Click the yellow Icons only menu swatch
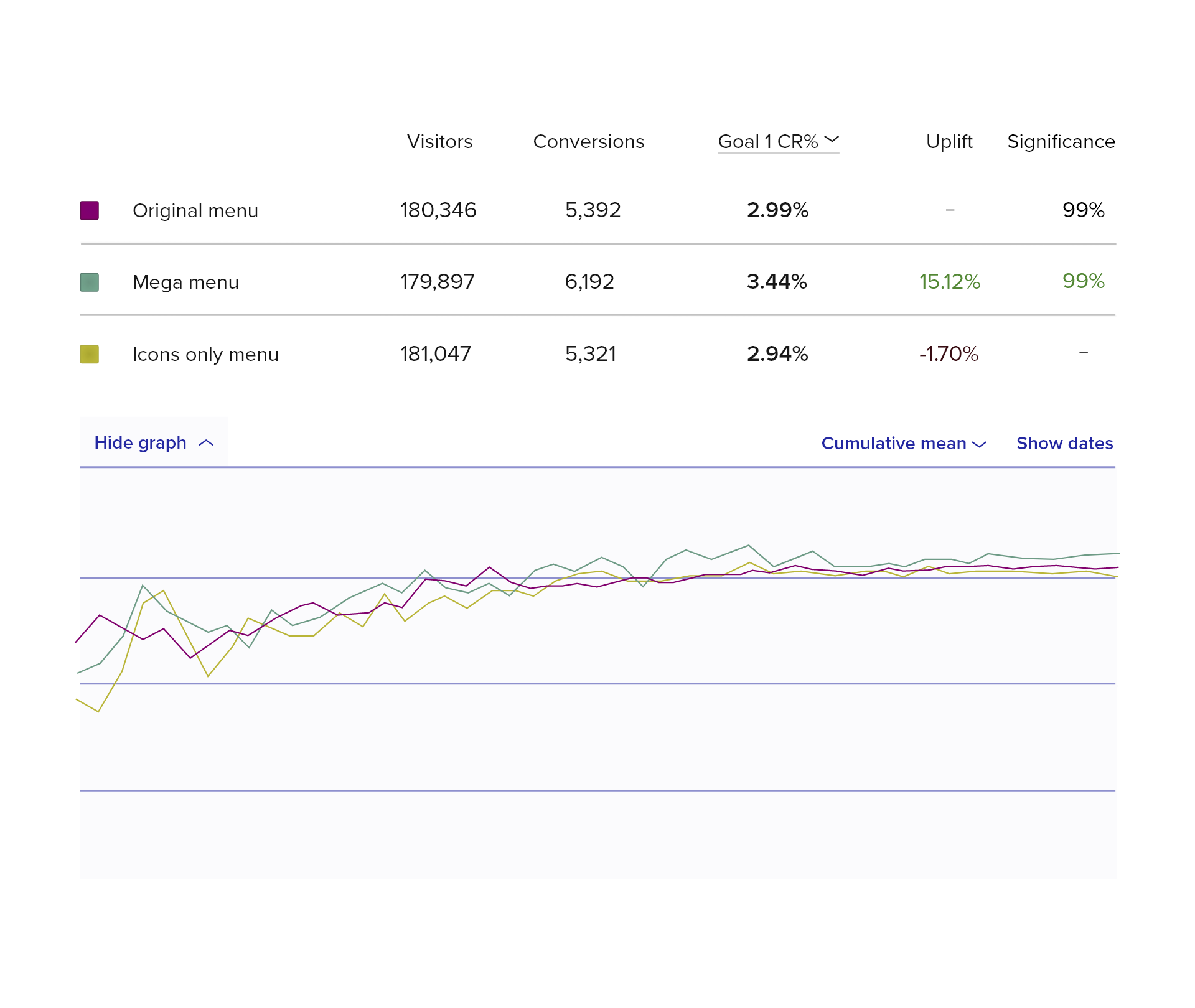 pos(90,354)
